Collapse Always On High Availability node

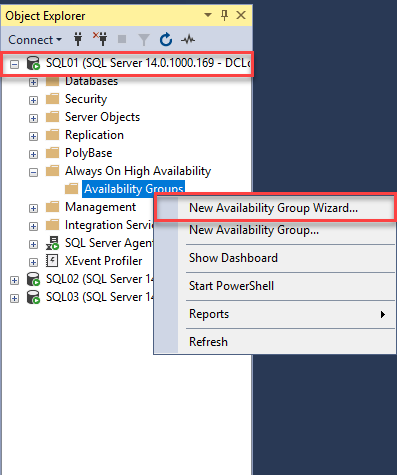[33, 172]
